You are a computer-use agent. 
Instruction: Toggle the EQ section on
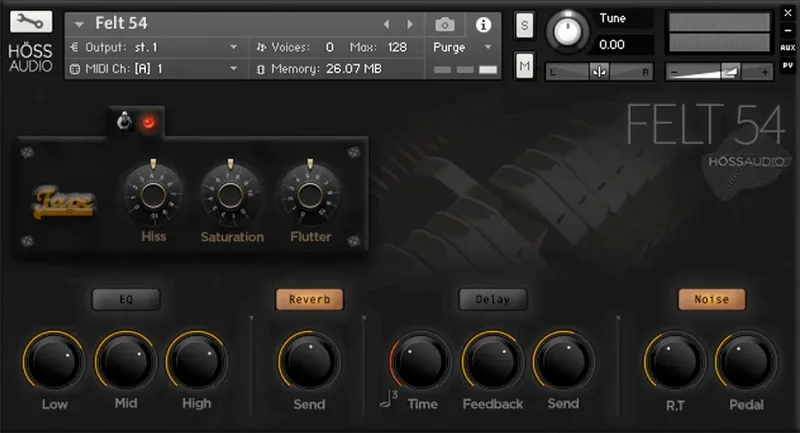pos(126,299)
